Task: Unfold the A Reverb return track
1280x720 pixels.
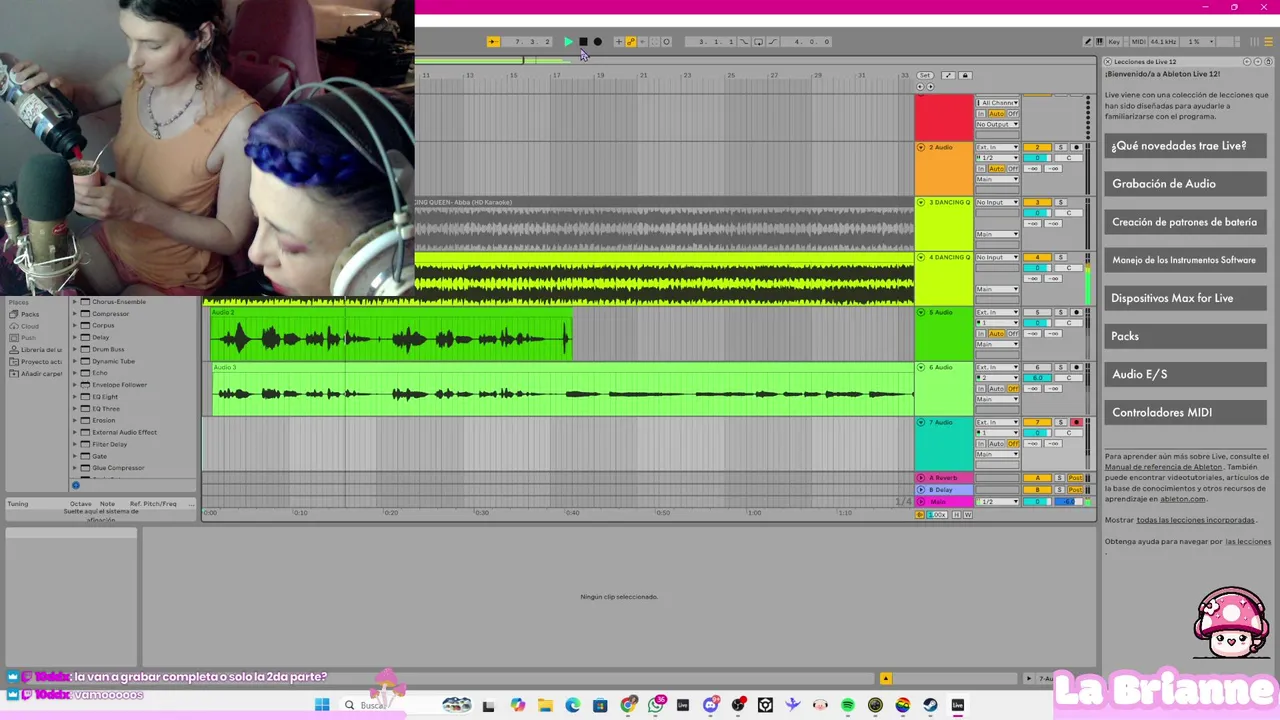Action: [x=921, y=478]
